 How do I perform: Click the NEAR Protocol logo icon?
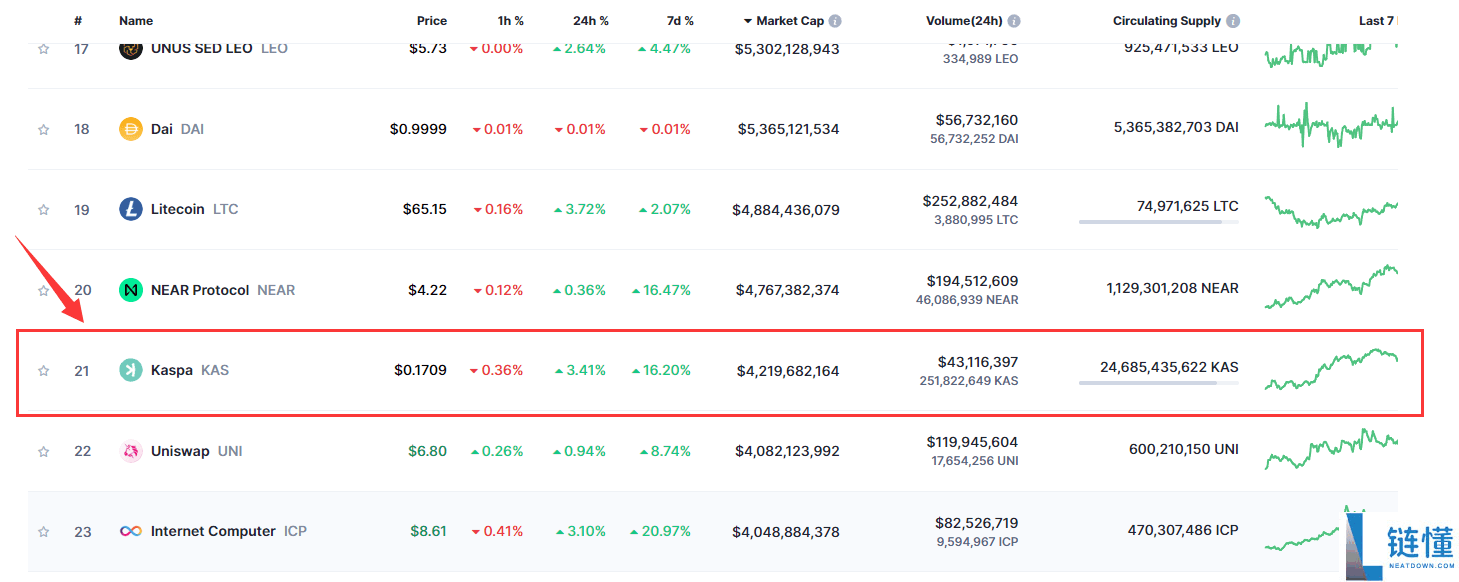(x=131, y=290)
